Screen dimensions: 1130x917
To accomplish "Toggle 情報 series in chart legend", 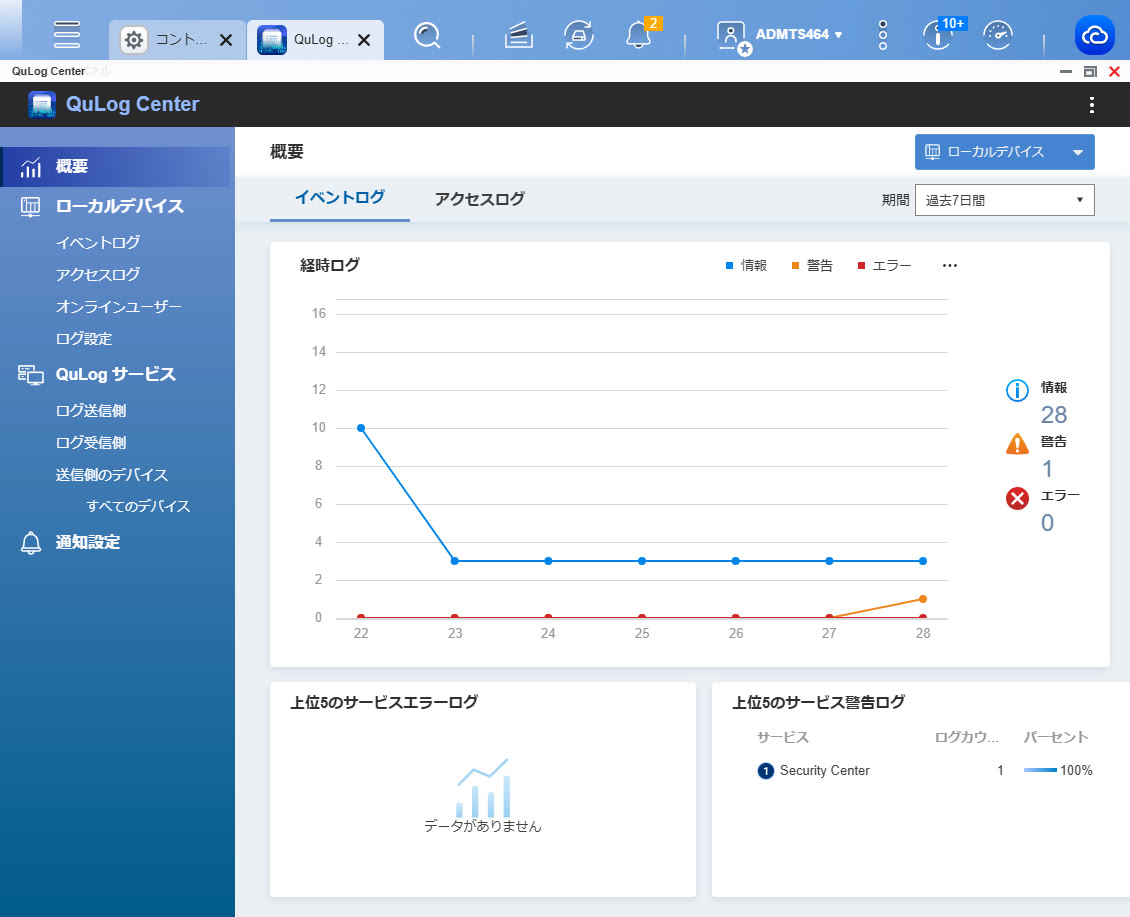I will [x=747, y=265].
